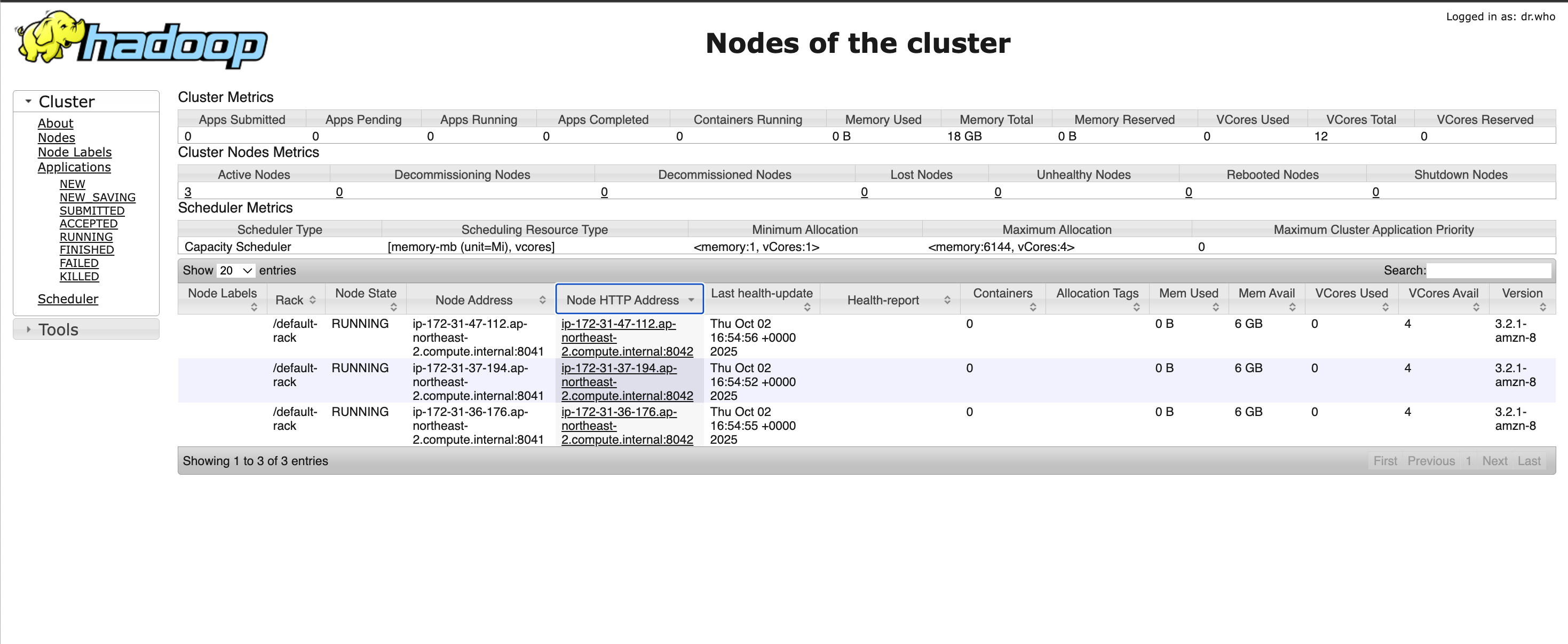Open the Scheduler page in sidebar
Viewport: 1568px width, 644px height.
click(68, 299)
